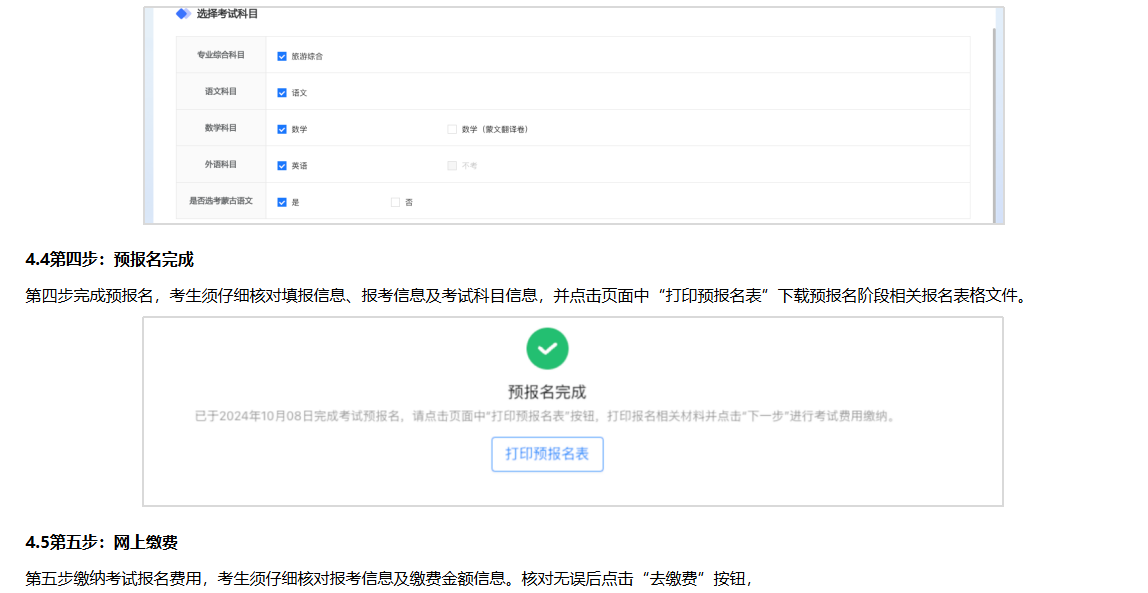Toggle the 英语 foreign language checkbox
The height and width of the screenshot is (593, 1148).
pos(282,165)
